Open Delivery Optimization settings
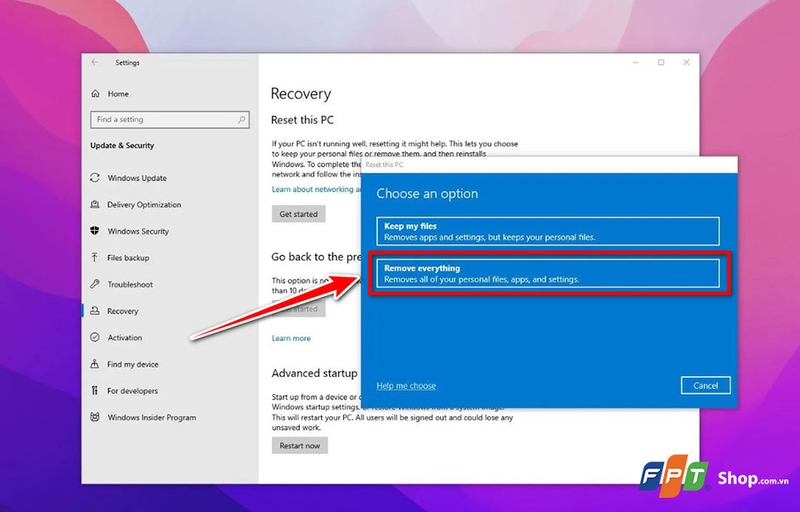The width and height of the screenshot is (800, 512). click(x=144, y=204)
